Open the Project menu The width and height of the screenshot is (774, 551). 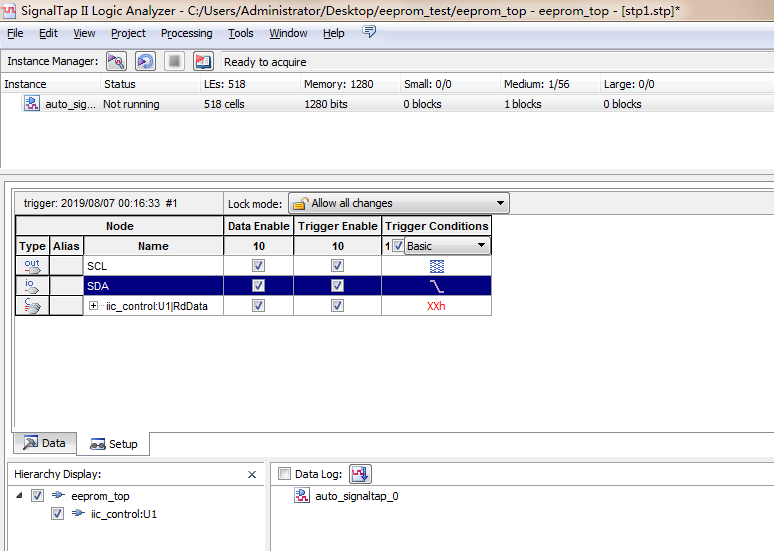pos(128,33)
